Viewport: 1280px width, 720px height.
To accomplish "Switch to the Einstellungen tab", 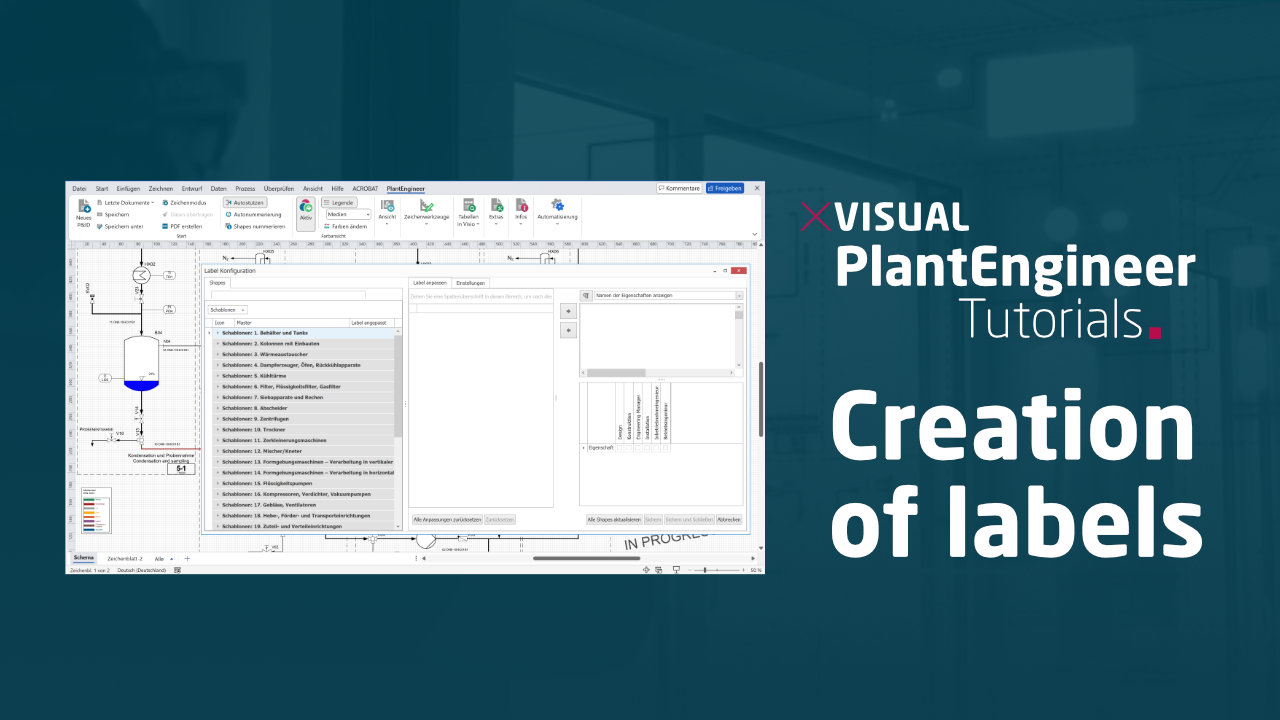I will (x=470, y=283).
